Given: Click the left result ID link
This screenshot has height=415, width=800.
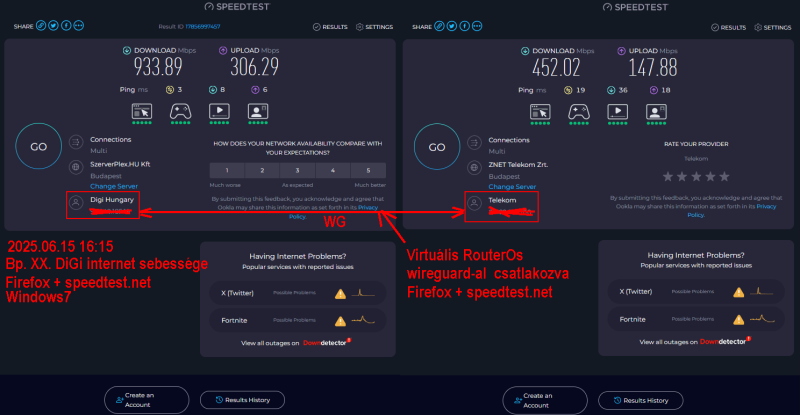Looking at the screenshot, I should (203, 27).
